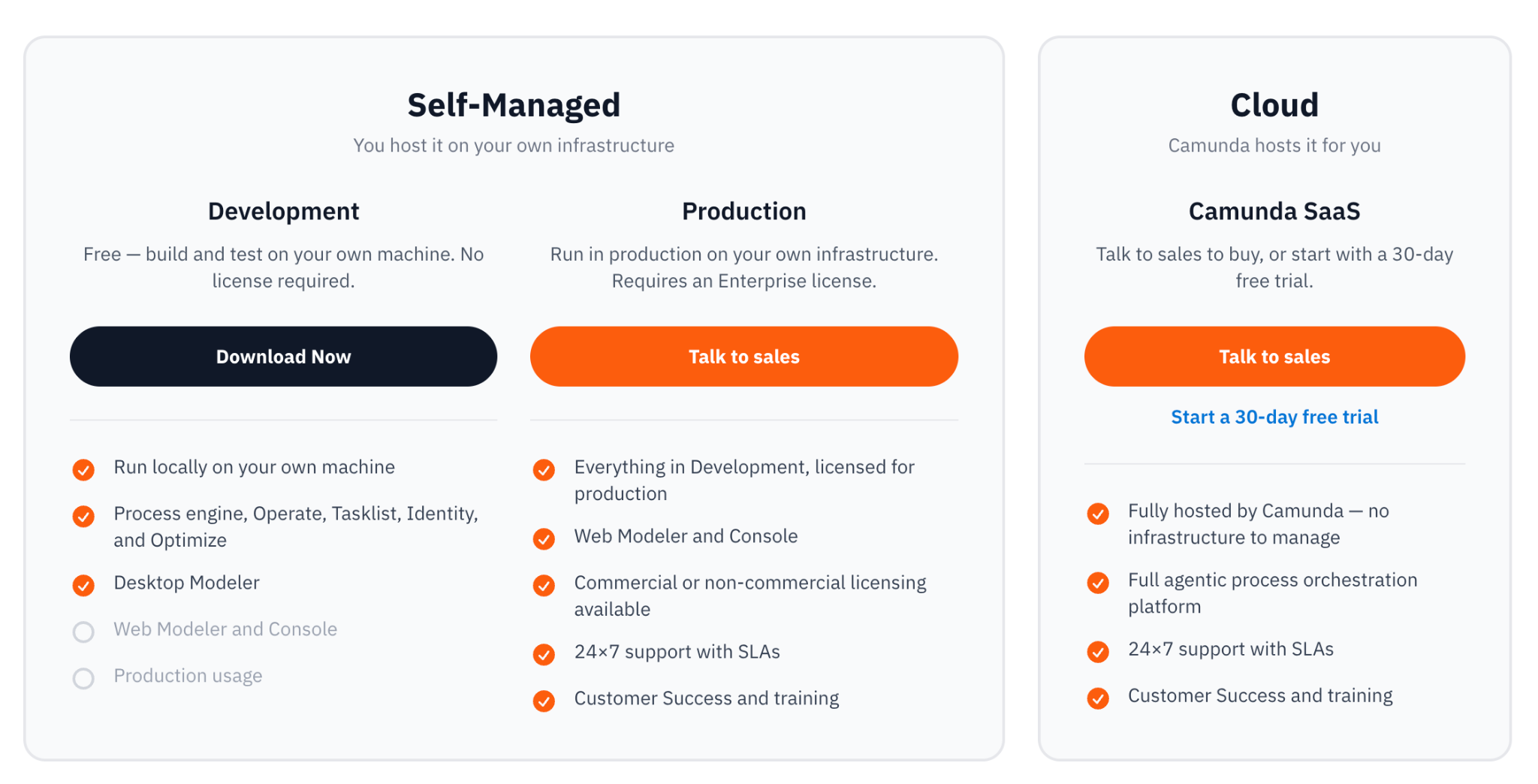Click checkmark next to Production 24×7 support with SLAs
This screenshot has width=1538, height=784.
544,654
